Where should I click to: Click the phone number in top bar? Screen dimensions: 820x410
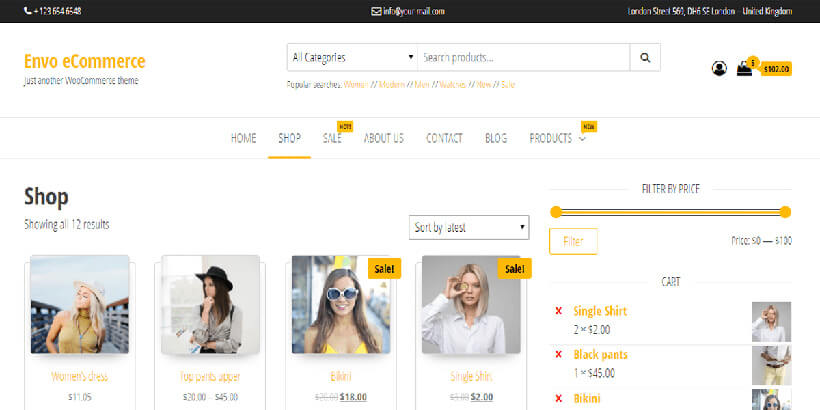pyautogui.click(x=52, y=11)
